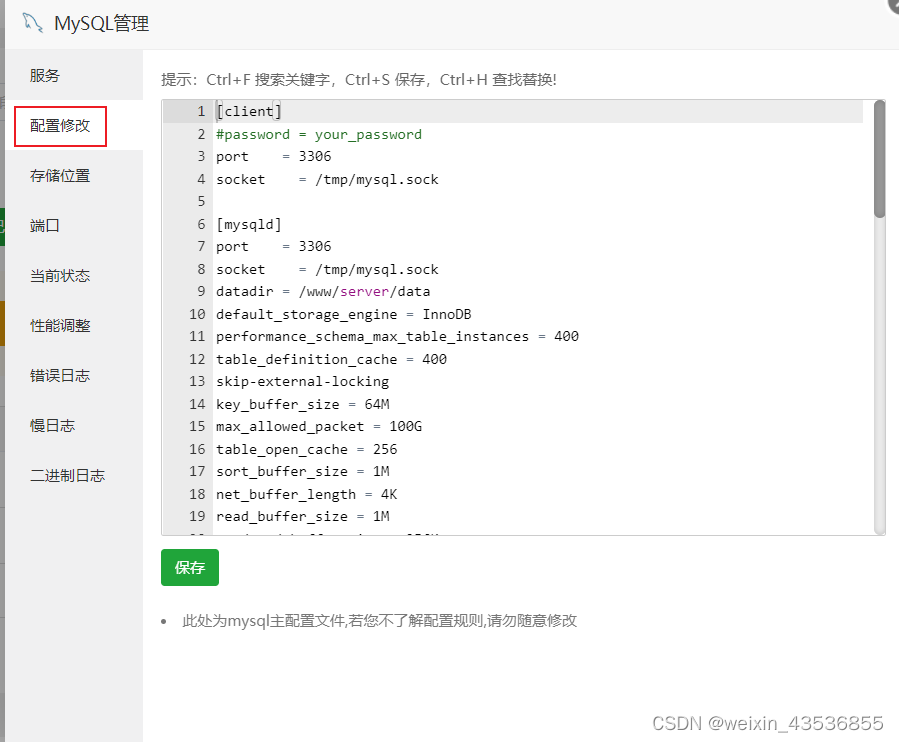Click the socket line on row 8
Viewport: 899px width, 742px height.
tap(327, 269)
